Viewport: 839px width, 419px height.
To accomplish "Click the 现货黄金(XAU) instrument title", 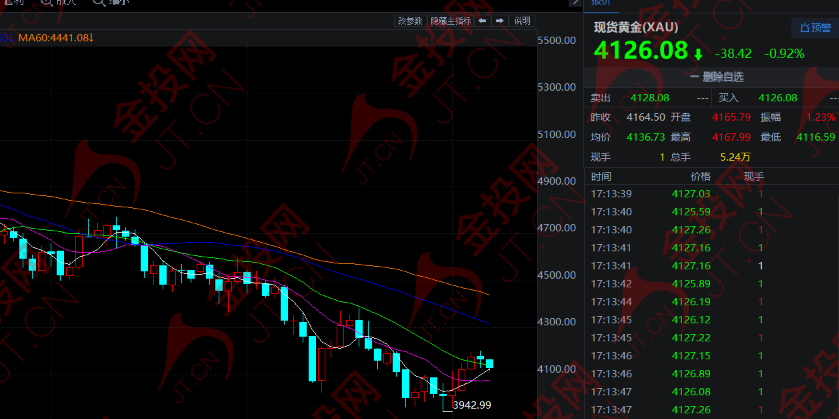I will click(x=636, y=27).
